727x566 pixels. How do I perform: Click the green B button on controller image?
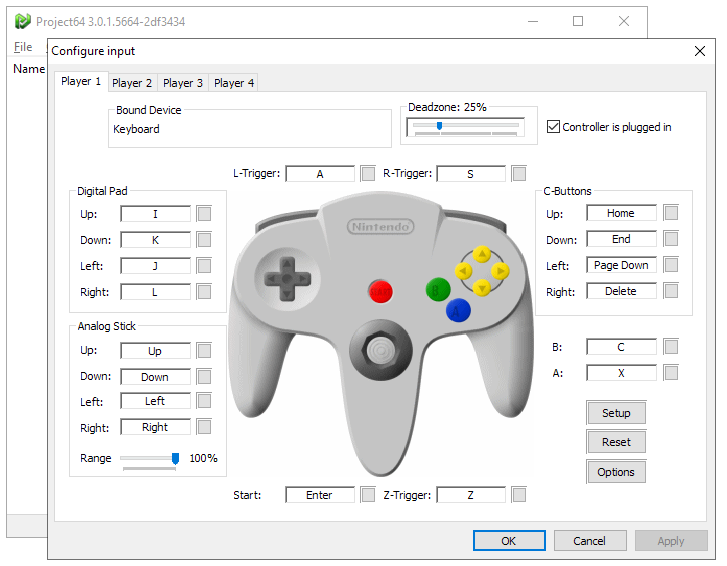pos(438,290)
